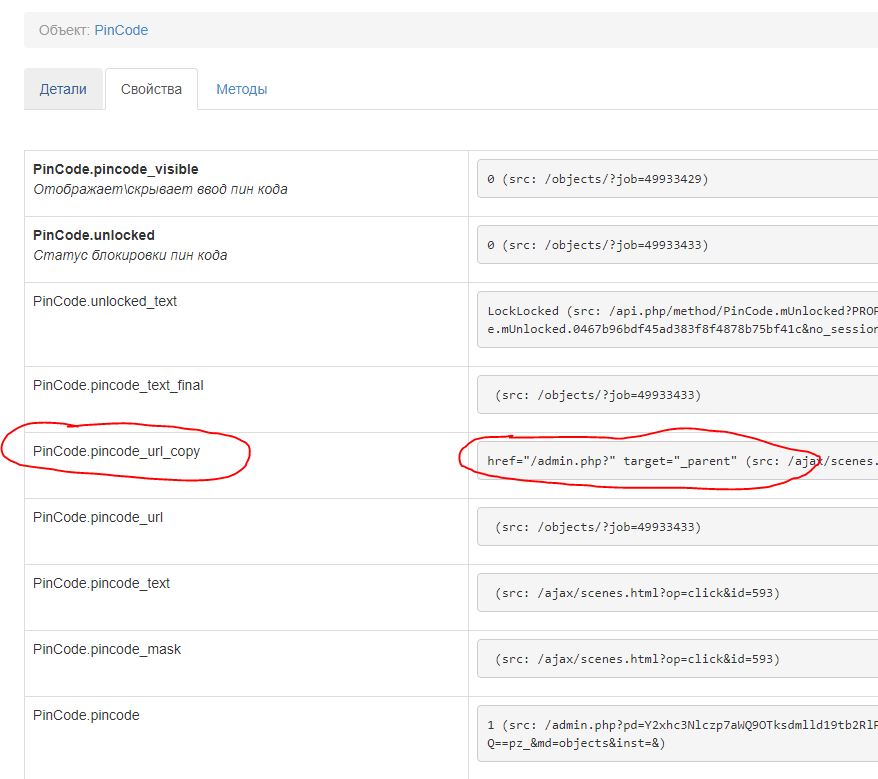Click the PinCode.pincode_visible property name

(x=115, y=169)
